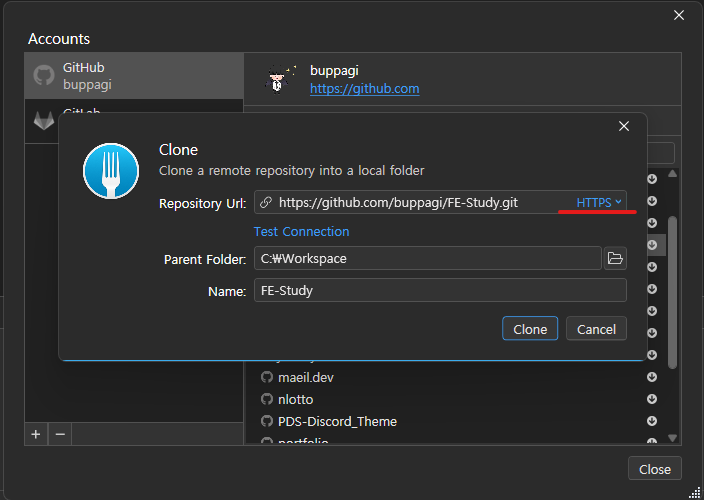The width and height of the screenshot is (704, 500).
Task: Clone maeil.dev via download arrow icon
Action: [652, 377]
